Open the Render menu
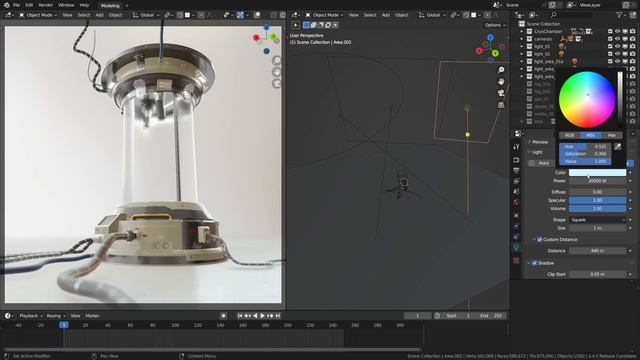640x360 pixels. point(45,5)
